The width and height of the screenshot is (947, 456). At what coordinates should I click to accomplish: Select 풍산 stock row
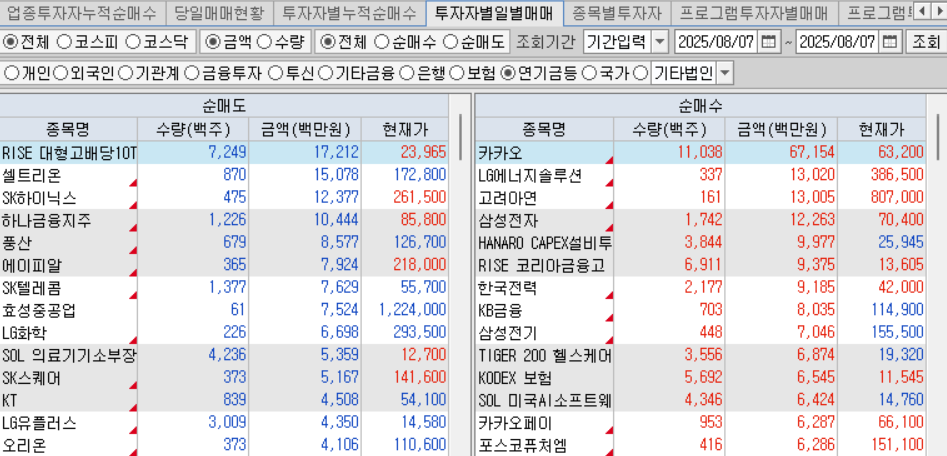(x=224, y=243)
